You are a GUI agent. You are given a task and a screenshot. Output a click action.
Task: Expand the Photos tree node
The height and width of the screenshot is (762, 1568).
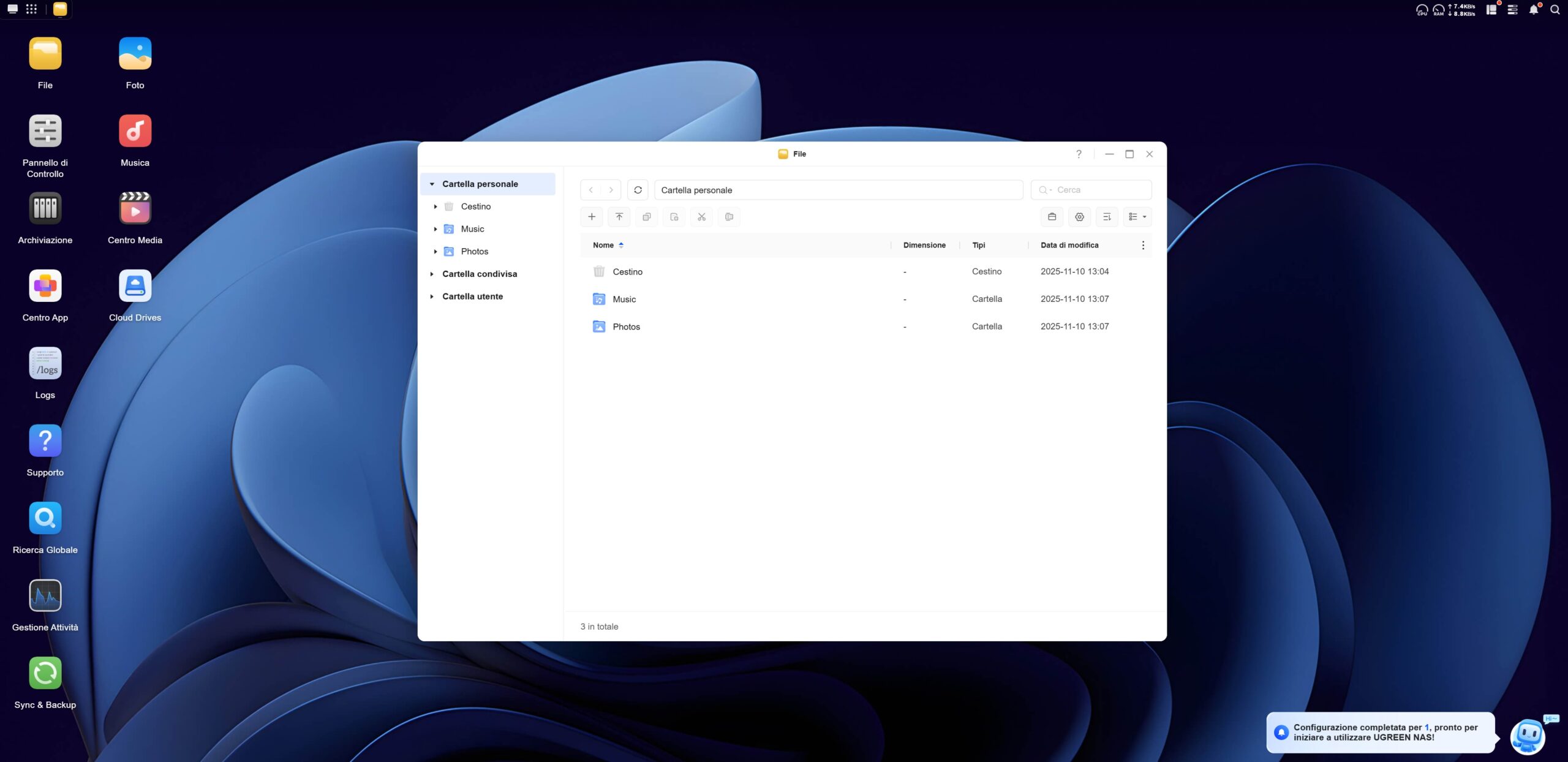pos(435,252)
